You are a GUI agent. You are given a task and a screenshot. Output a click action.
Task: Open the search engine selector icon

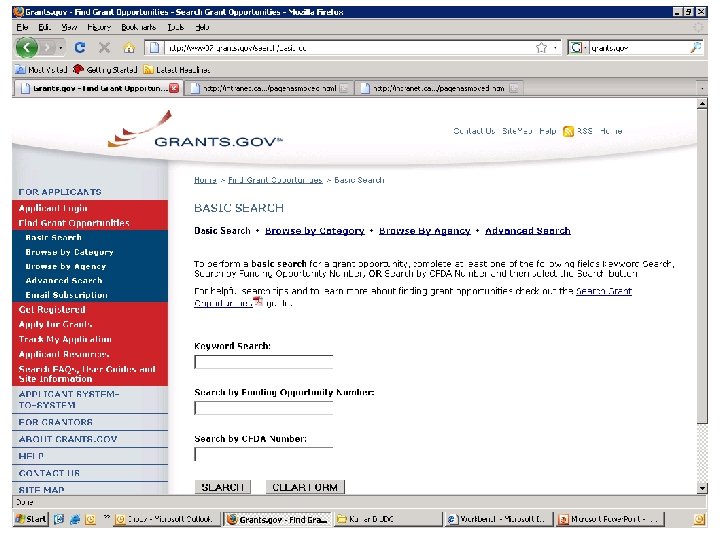tap(577, 48)
